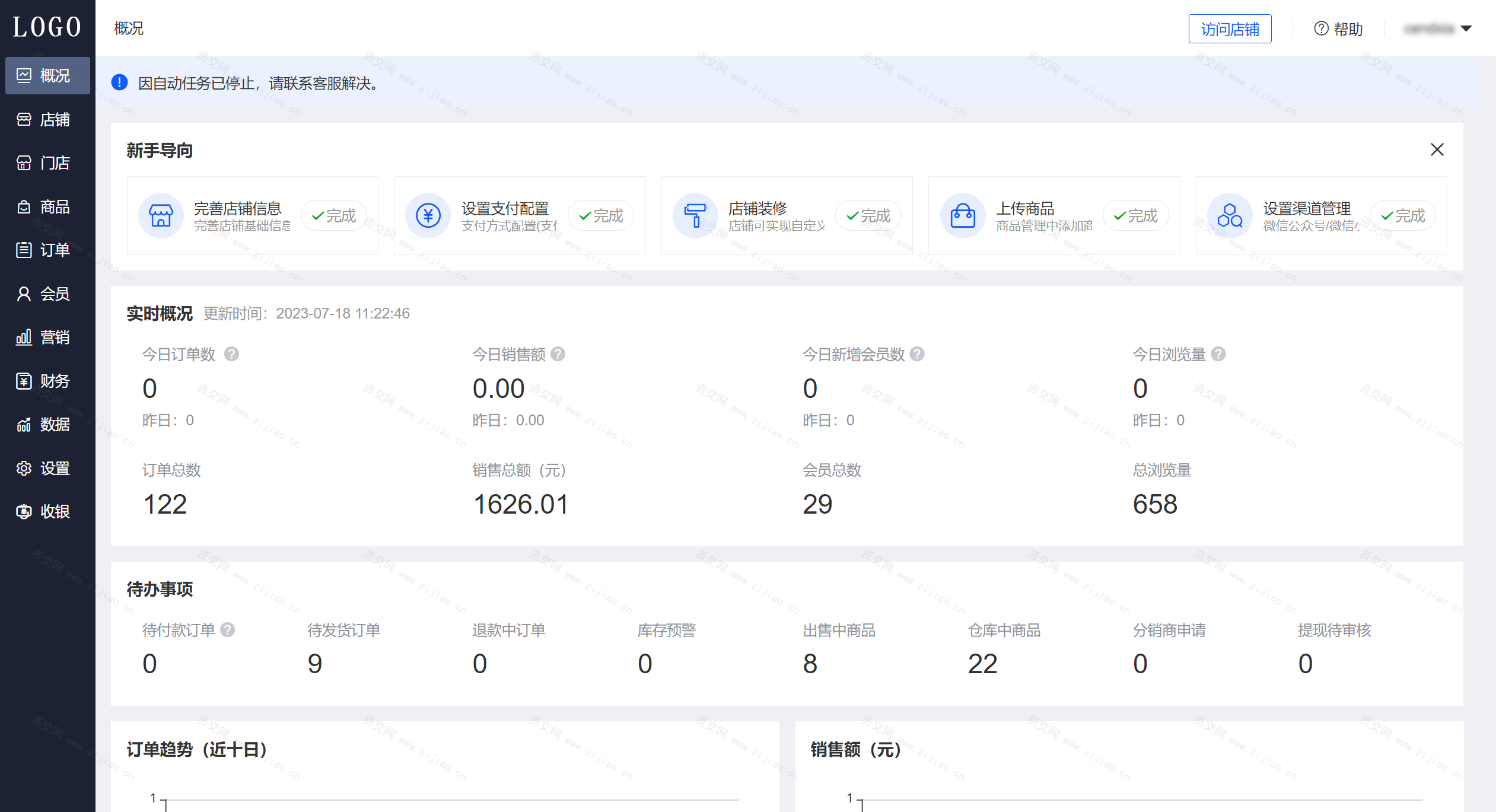Click the 分销商申请 label
1496x812 pixels.
pos(1169,630)
